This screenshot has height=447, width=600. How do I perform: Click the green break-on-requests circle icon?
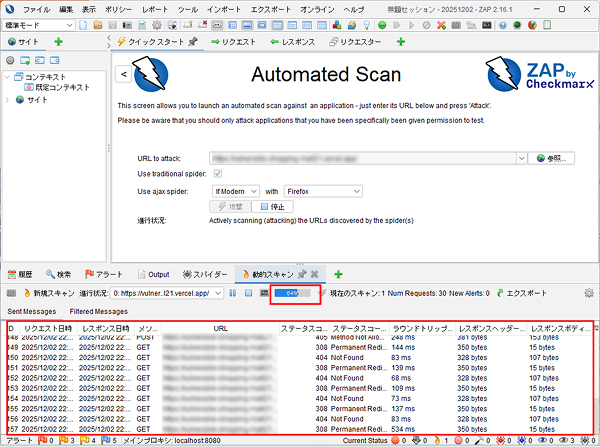coord(382,25)
